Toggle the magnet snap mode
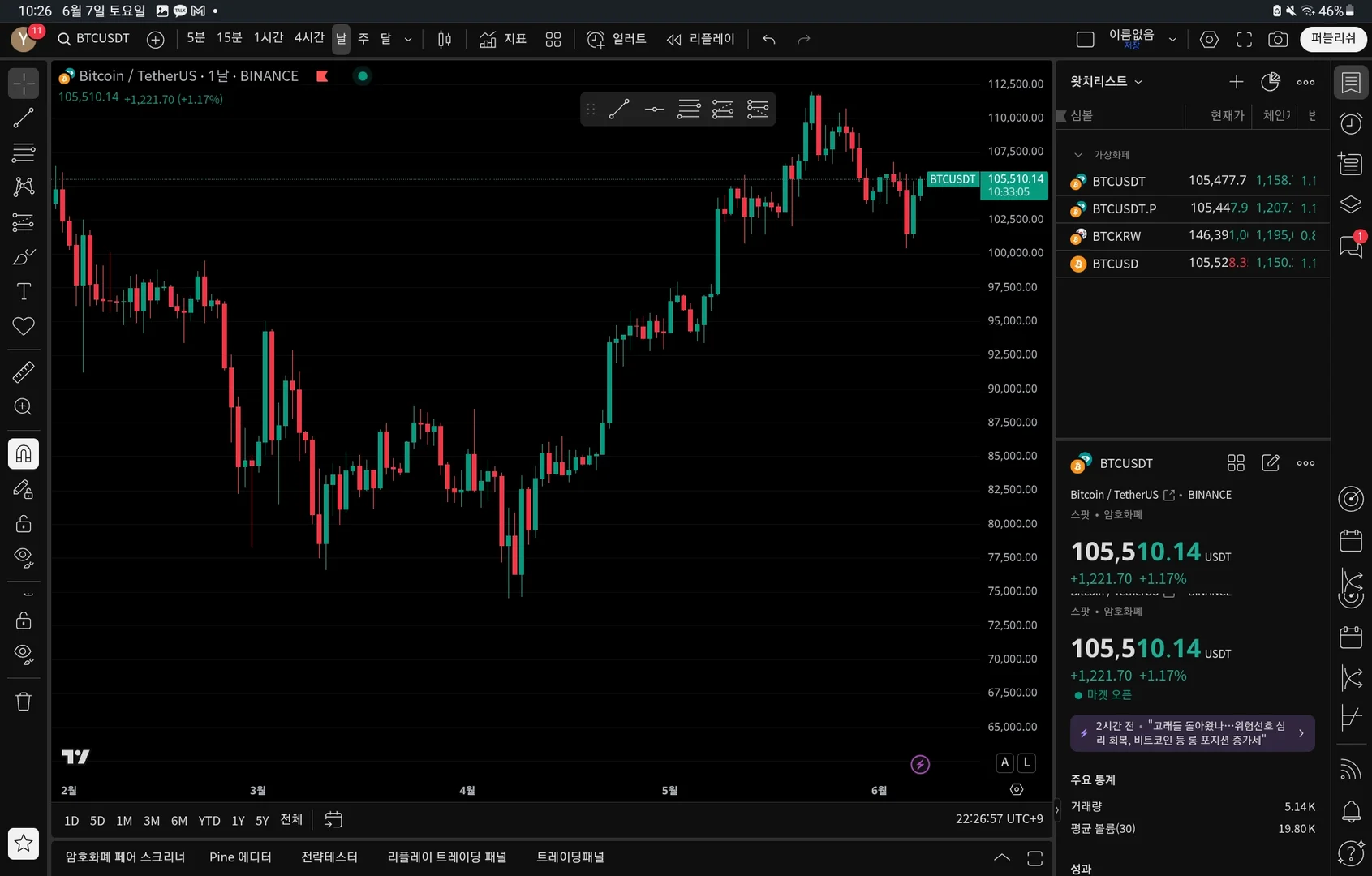Screen dimensions: 1372x876 pyautogui.click(x=24, y=453)
